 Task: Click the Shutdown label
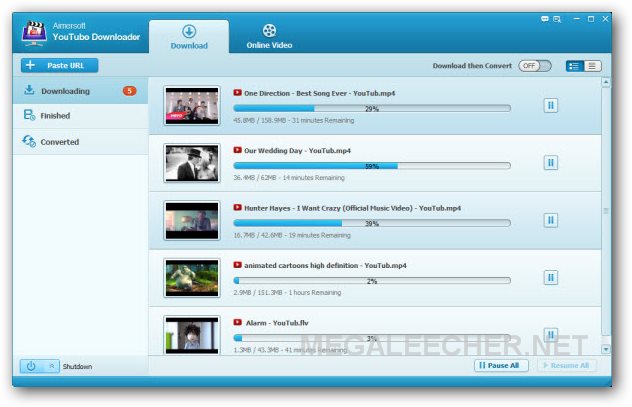click(77, 367)
